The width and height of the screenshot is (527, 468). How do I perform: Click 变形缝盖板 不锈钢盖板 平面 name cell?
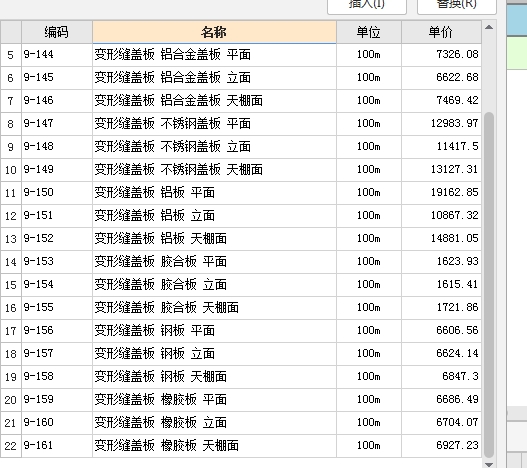(214, 124)
